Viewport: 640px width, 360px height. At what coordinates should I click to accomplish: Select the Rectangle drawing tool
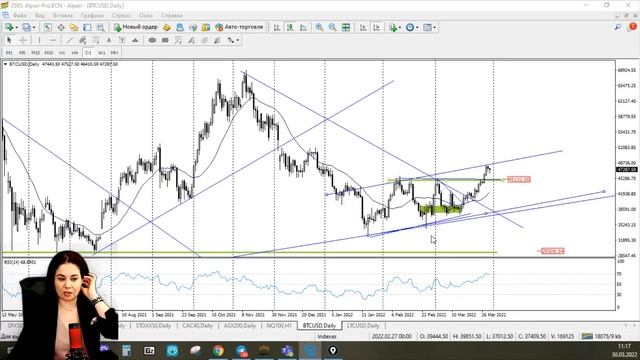coord(165,40)
